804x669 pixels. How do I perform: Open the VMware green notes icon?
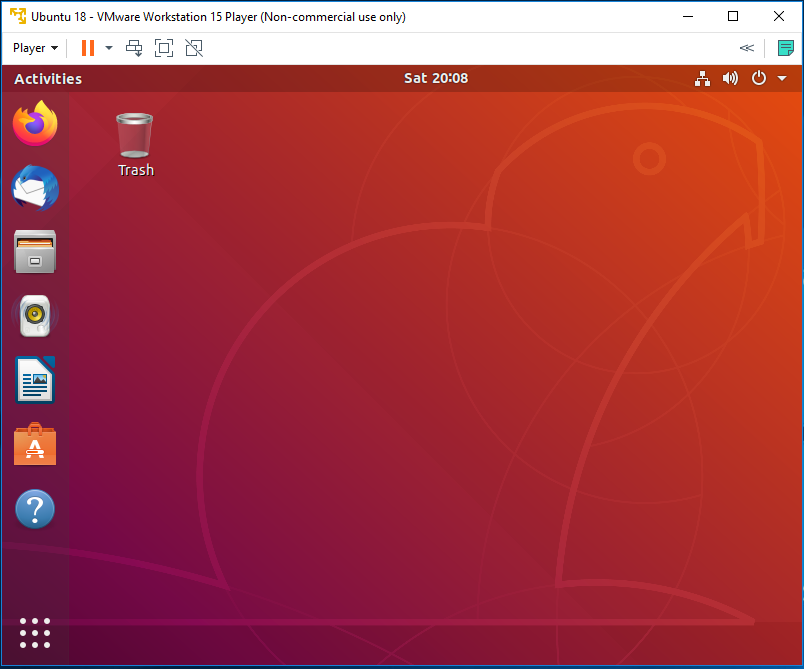click(x=785, y=48)
